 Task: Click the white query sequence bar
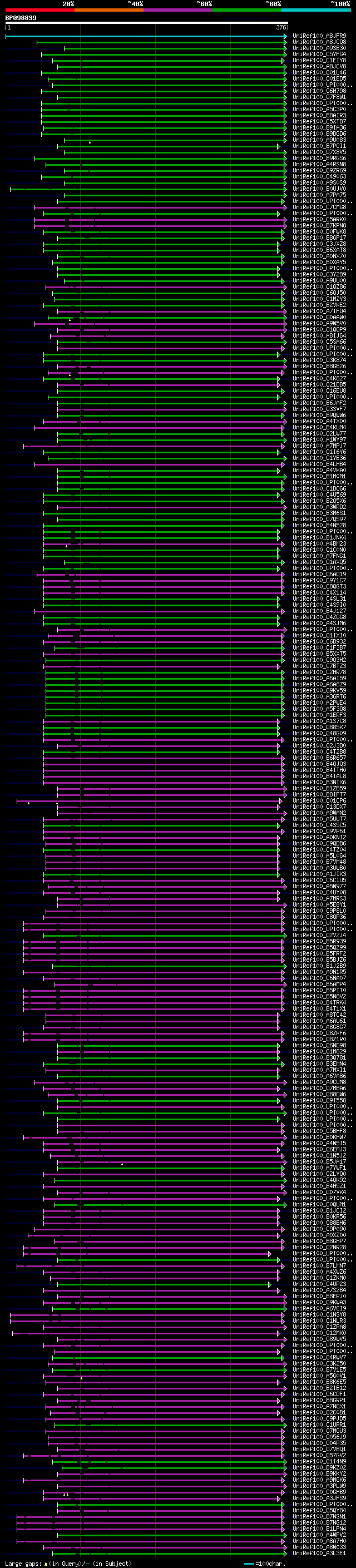[x=147, y=23]
